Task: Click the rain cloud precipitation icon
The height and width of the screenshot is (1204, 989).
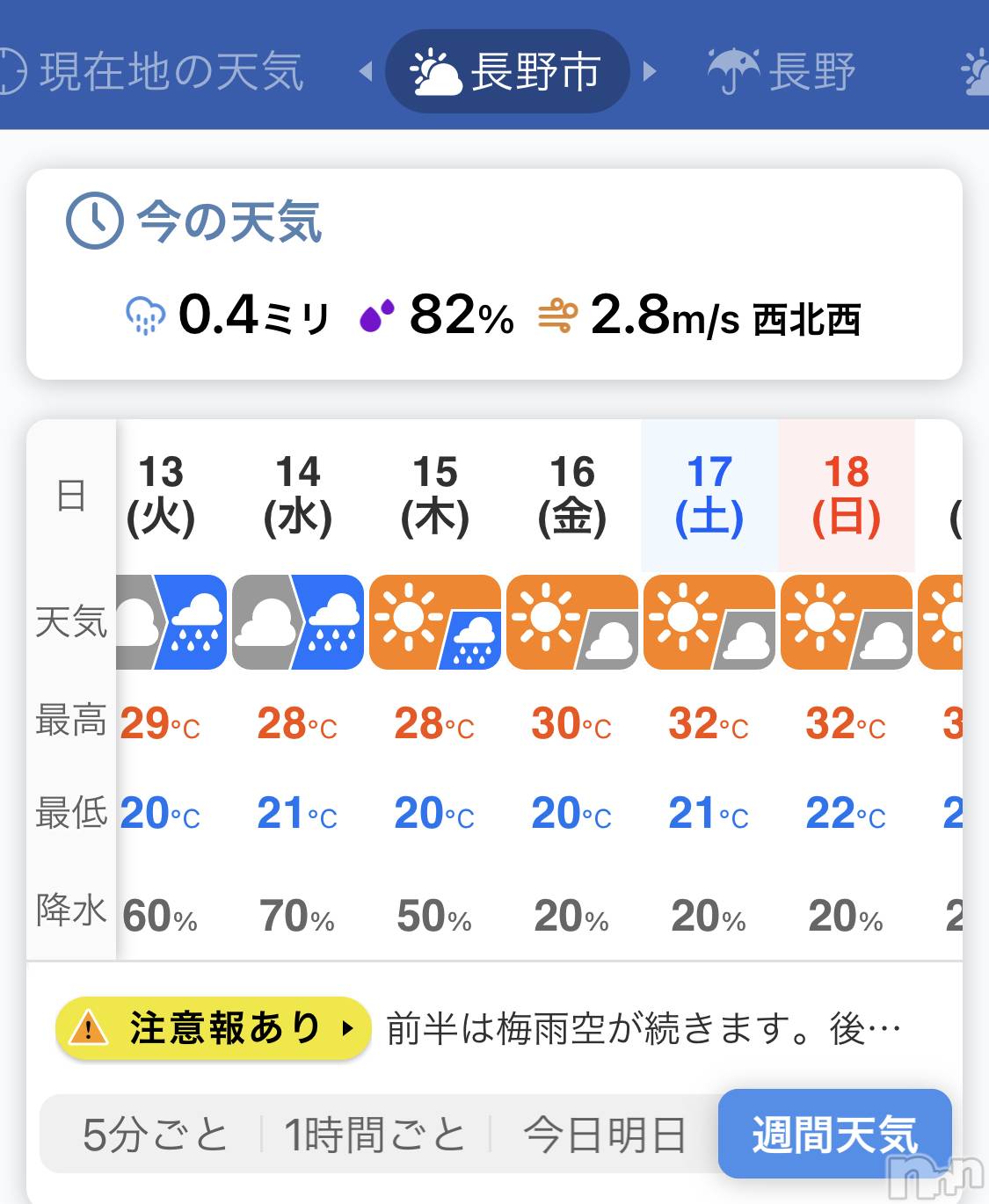Action: point(145,316)
